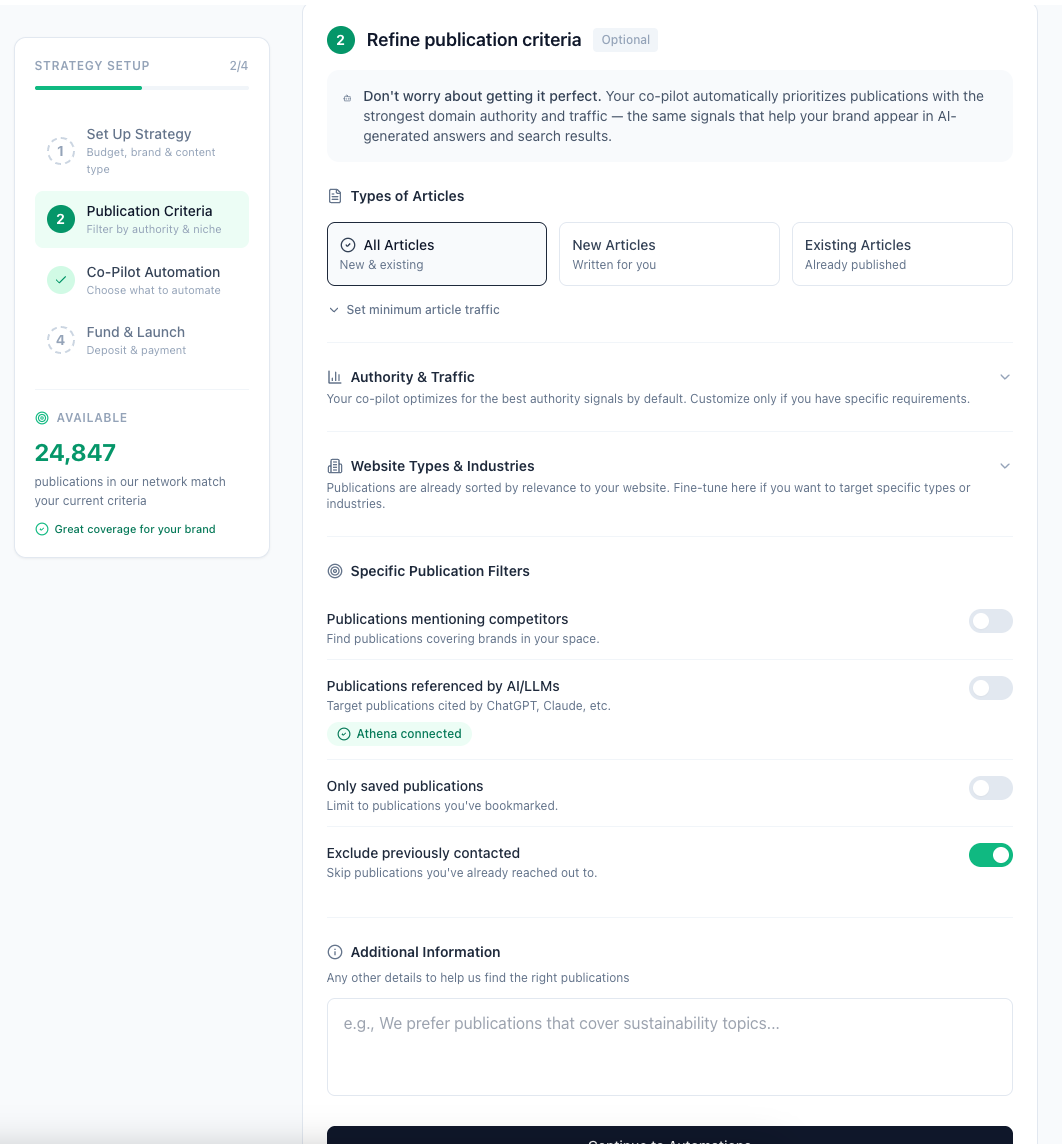Screen dimensions: 1062x1144
Task: Turn on Publications referenced by AI/LLMs
Action: (990, 688)
